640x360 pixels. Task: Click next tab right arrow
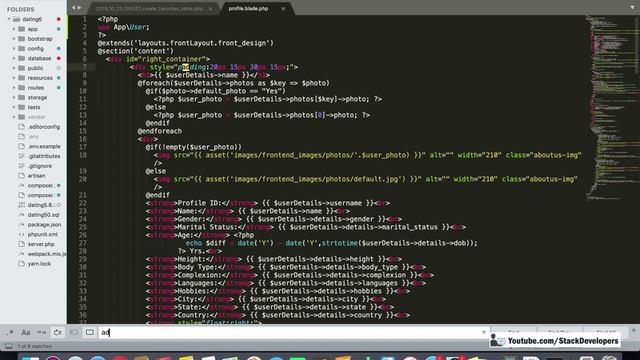tap(80, 8)
